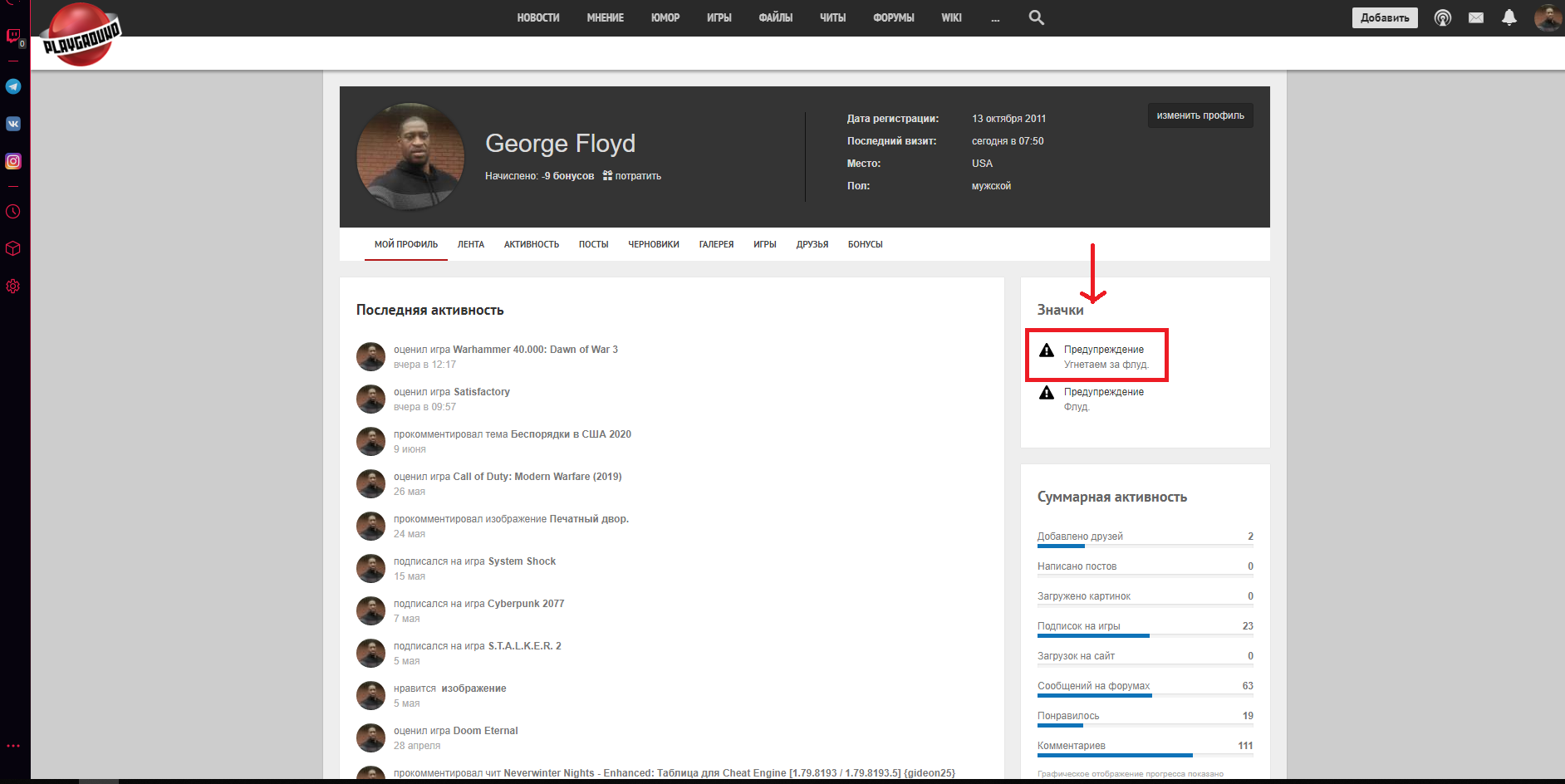Click the изменить профиль button
Viewport: 1565px width, 784px height.
pos(1200,115)
